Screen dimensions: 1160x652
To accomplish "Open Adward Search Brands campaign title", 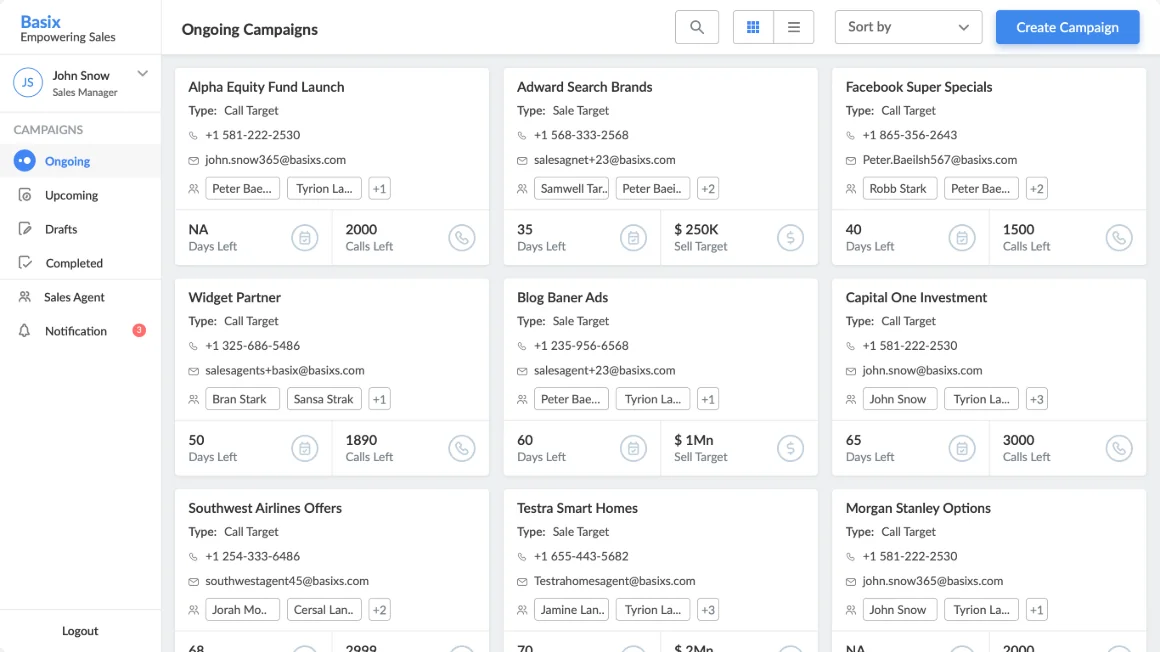I will [x=584, y=87].
